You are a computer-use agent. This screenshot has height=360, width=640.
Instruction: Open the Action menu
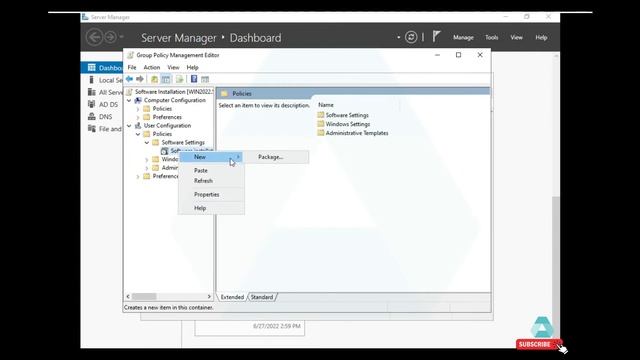click(151, 67)
